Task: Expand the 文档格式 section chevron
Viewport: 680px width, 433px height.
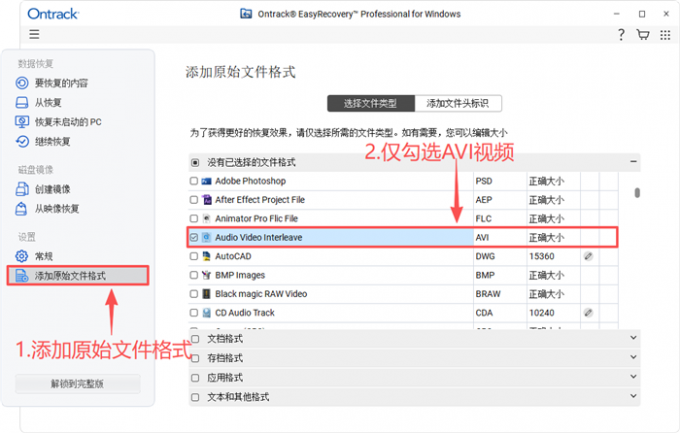Action: tap(633, 338)
